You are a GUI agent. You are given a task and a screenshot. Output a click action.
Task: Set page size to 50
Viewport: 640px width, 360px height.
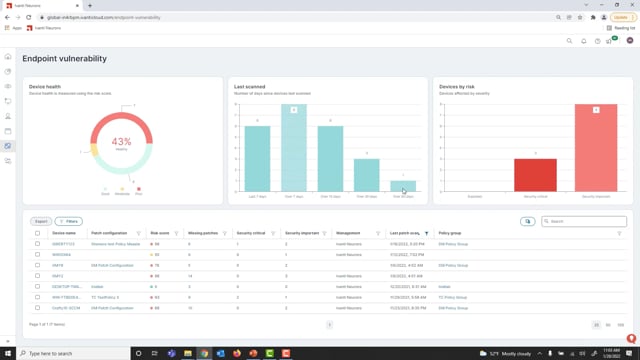[x=608, y=325]
